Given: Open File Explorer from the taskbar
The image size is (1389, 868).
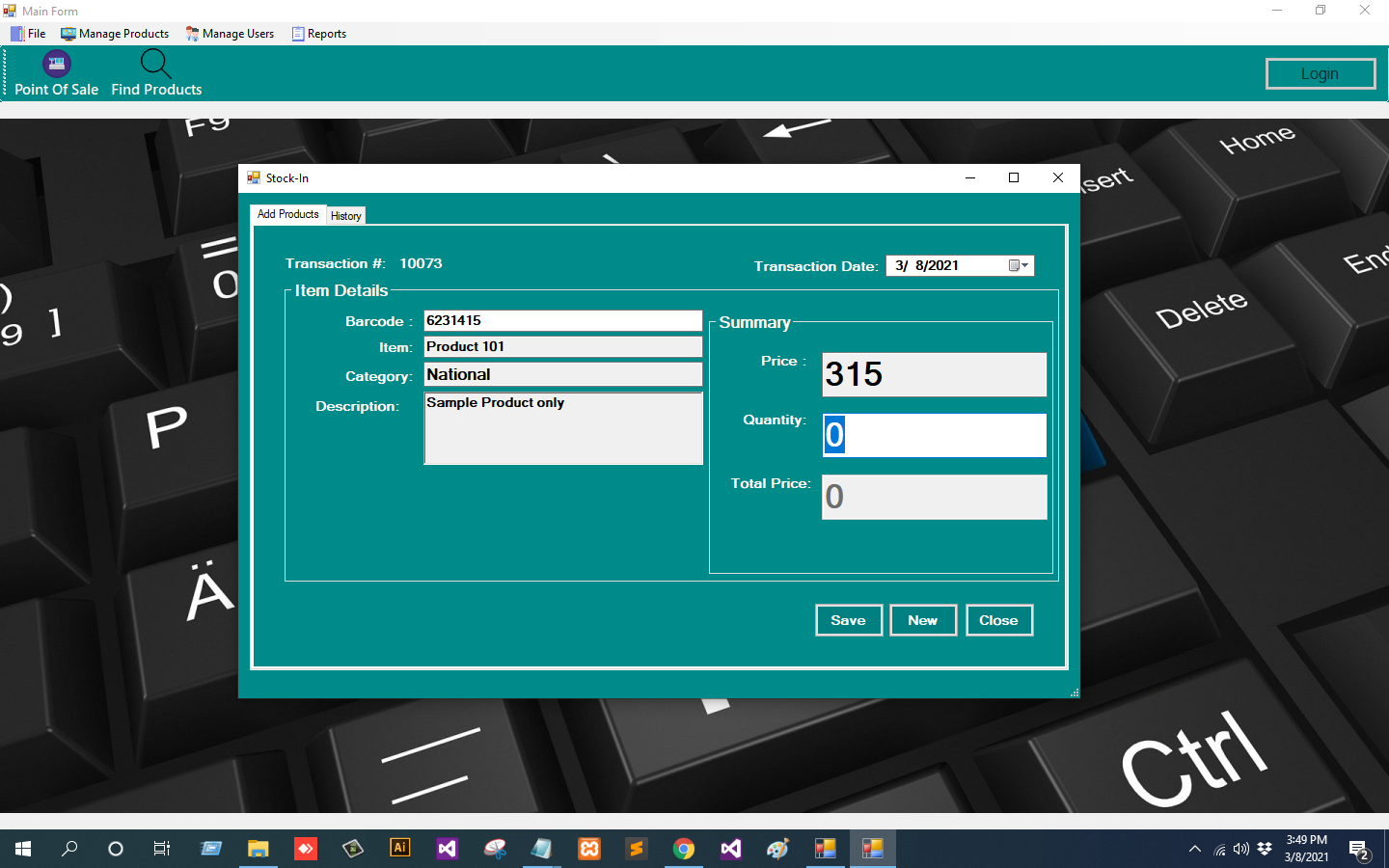Looking at the screenshot, I should (x=258, y=849).
